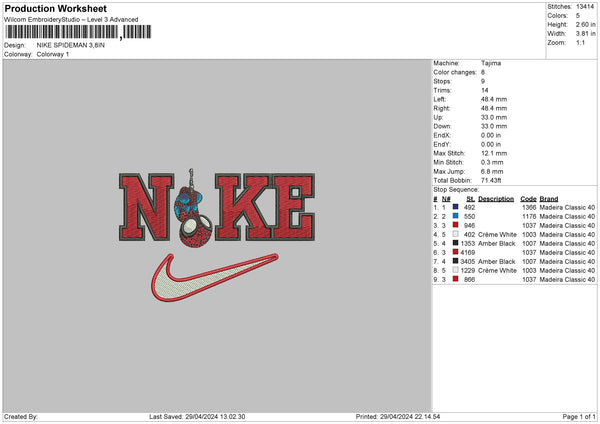Click the white swoosh with red outline
600x424 pixels.
click(214, 277)
